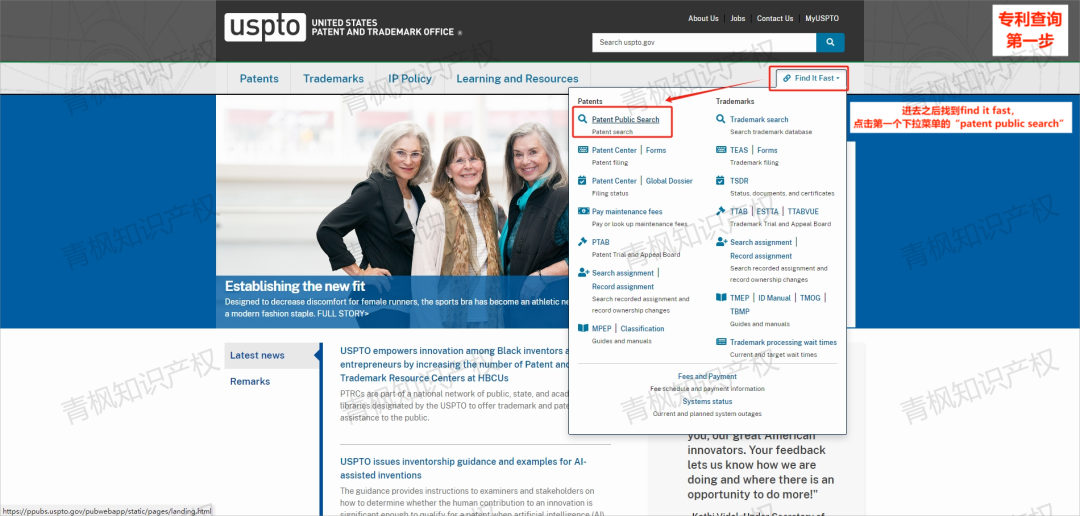Open the PTAB link
The width and height of the screenshot is (1080, 516).
coord(601,242)
